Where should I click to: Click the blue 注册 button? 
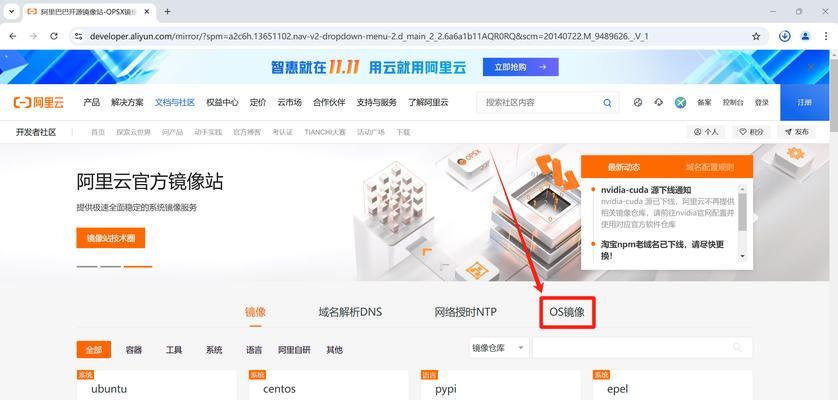[x=804, y=102]
